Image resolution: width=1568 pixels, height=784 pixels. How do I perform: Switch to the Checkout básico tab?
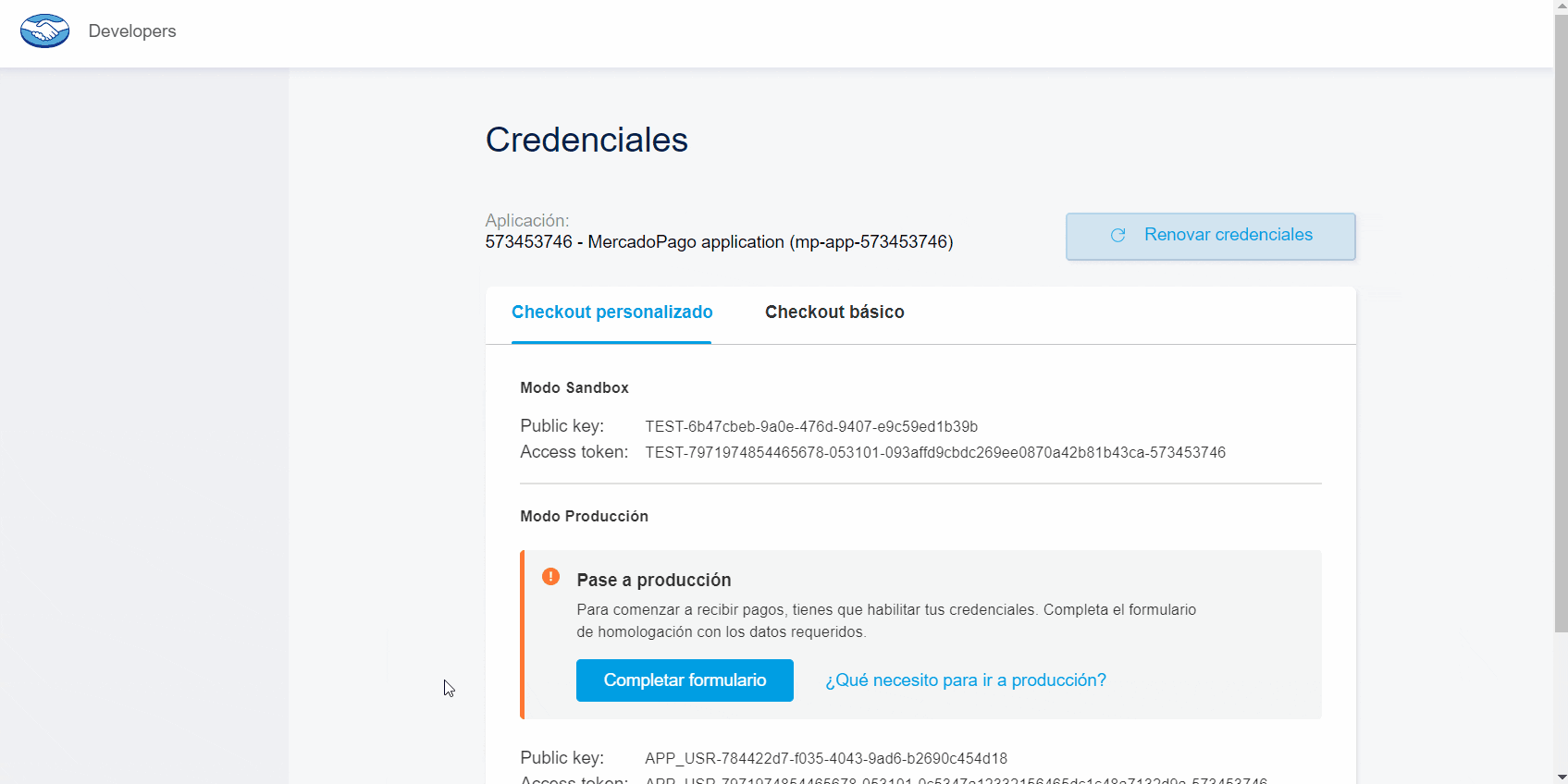834,312
